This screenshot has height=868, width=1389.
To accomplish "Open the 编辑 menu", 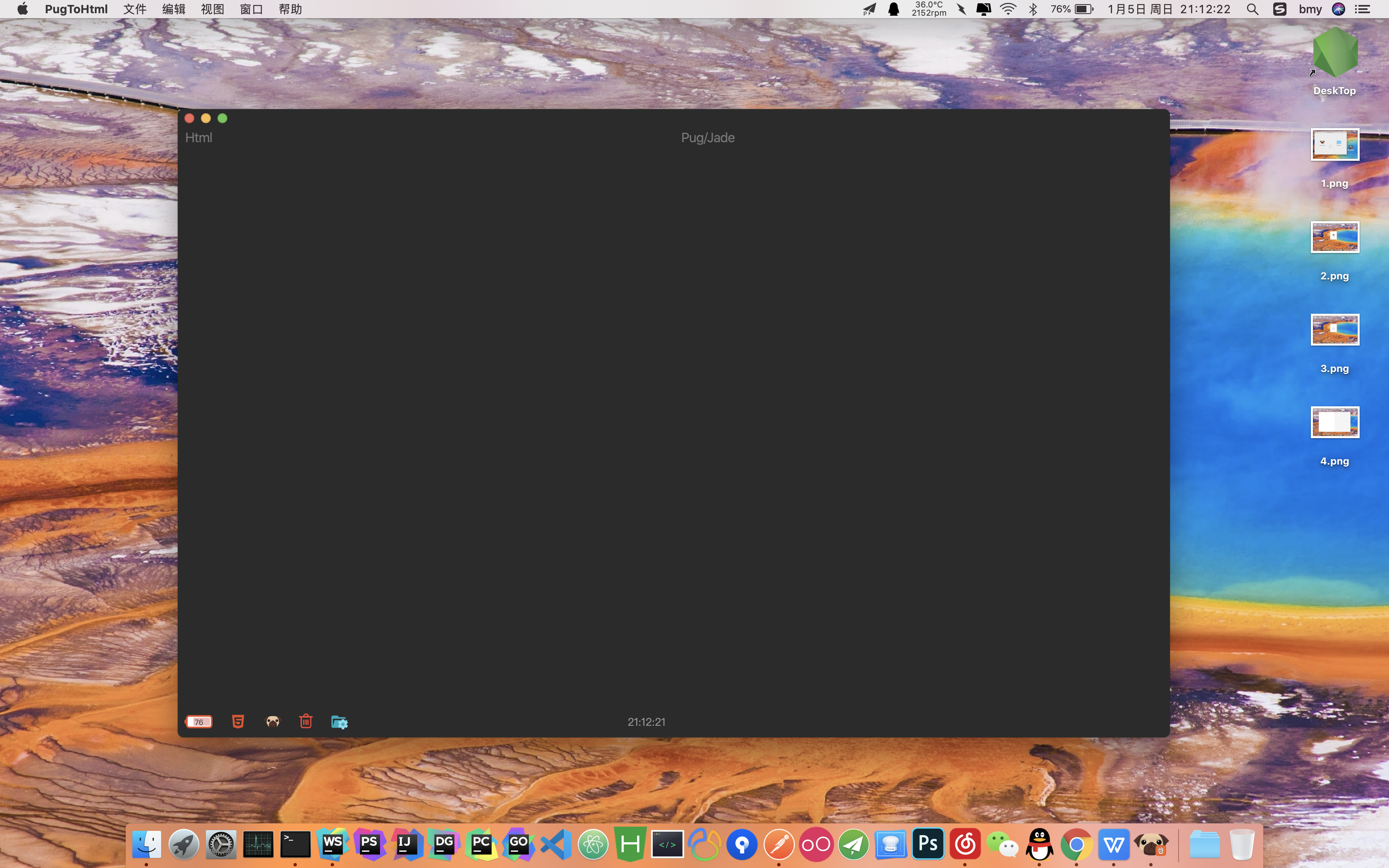I will click(174, 9).
